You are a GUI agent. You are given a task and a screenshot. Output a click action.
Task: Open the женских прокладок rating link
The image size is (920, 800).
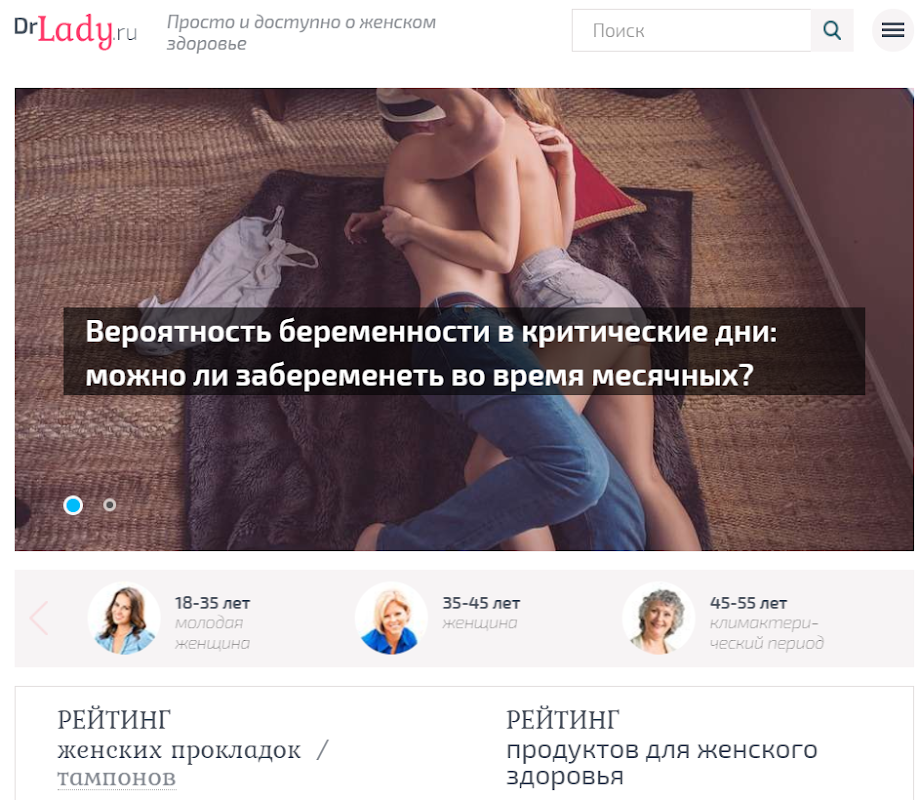click(x=179, y=750)
